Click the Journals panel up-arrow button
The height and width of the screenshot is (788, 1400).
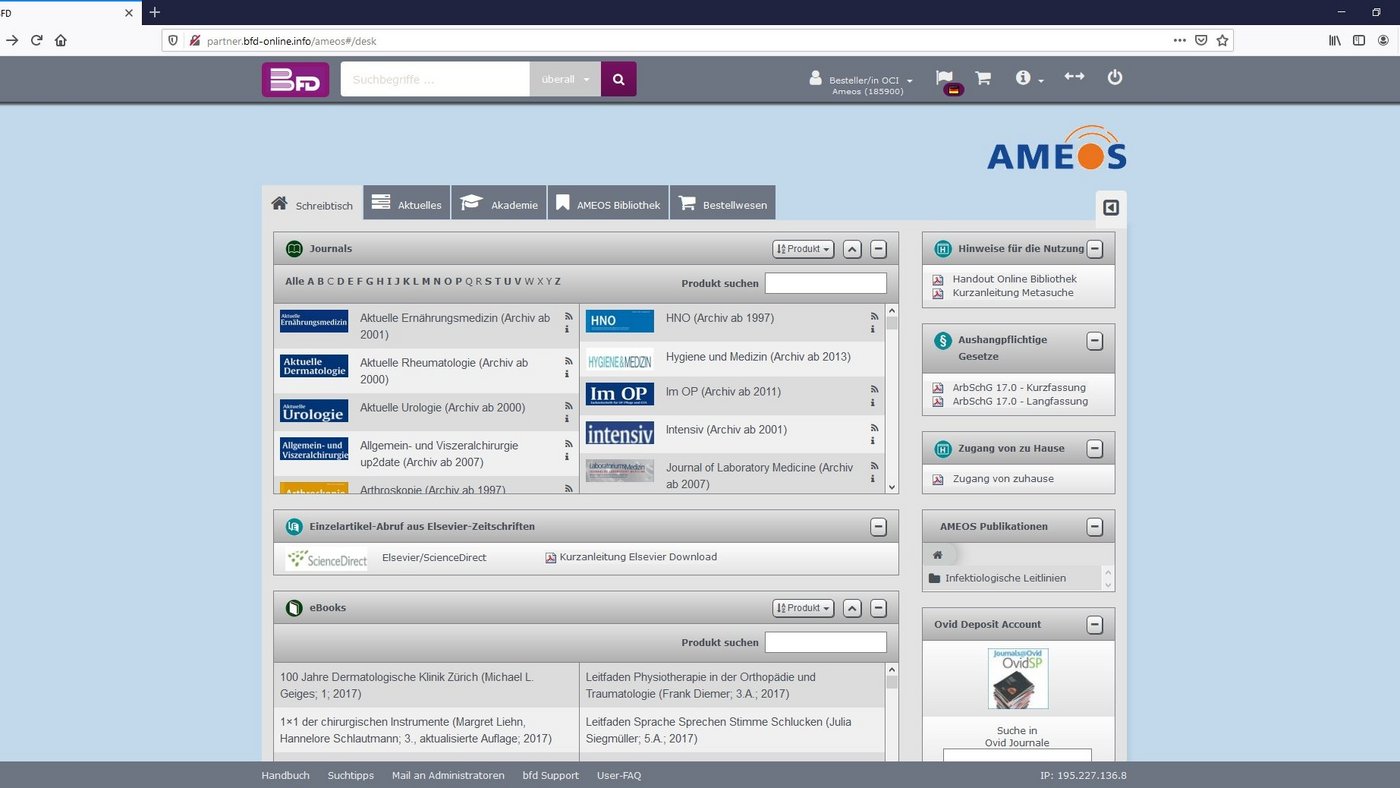click(x=852, y=249)
